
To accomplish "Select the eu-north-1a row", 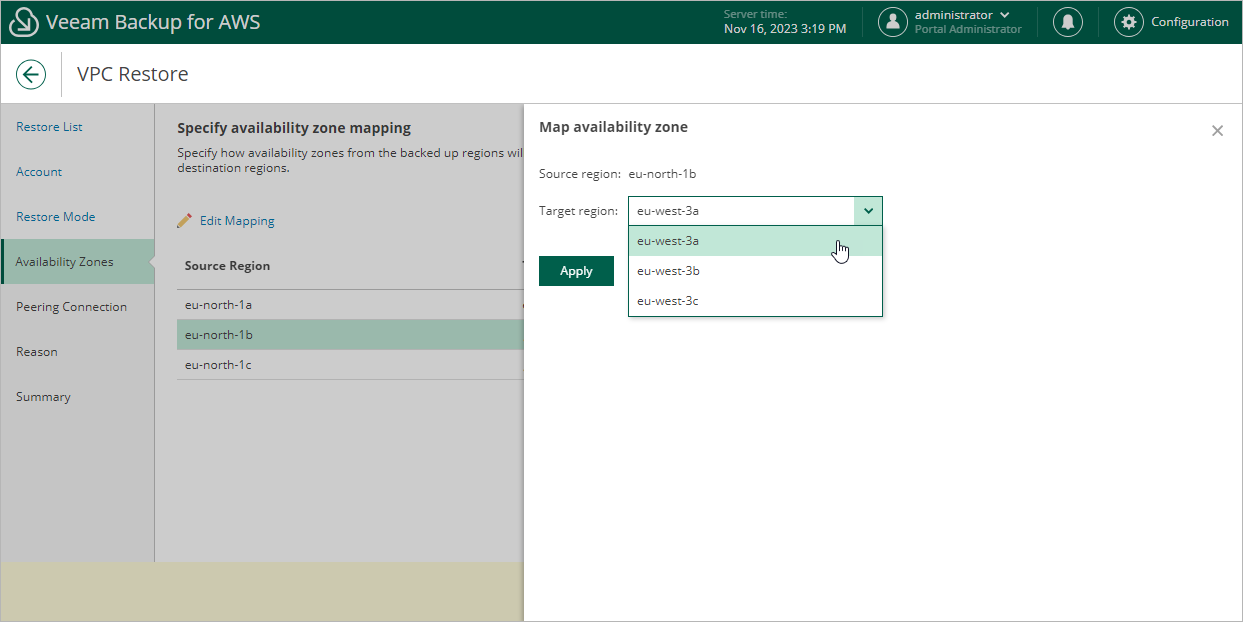I will (350, 305).
